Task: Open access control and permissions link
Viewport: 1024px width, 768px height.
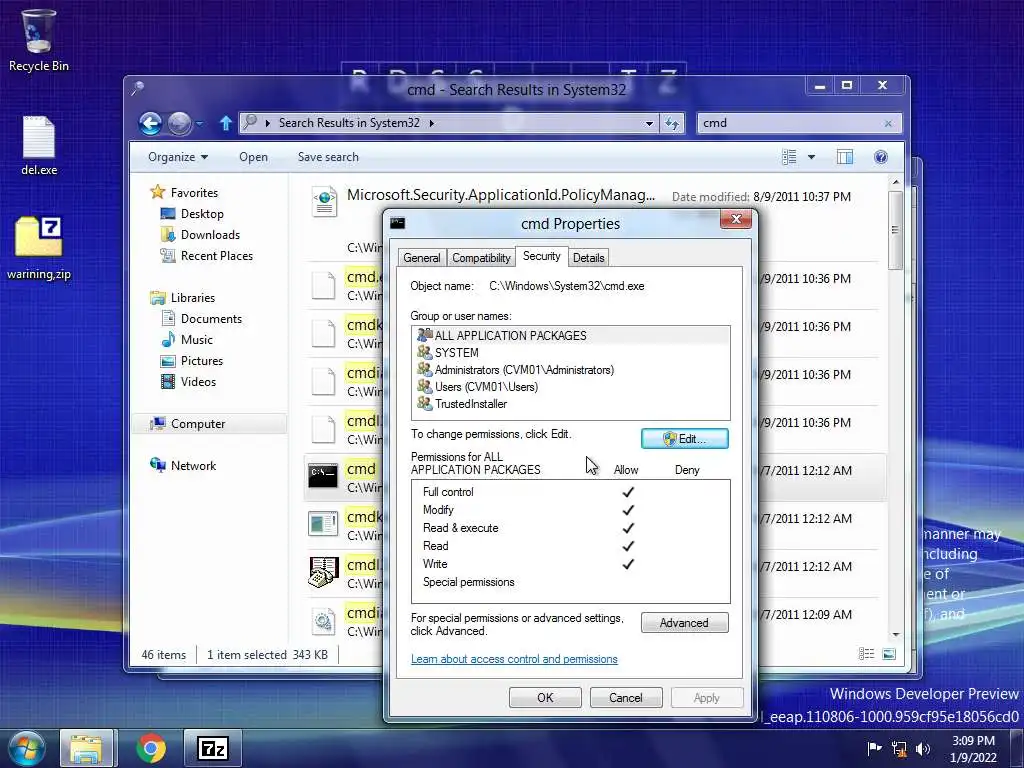Action: tap(514, 659)
